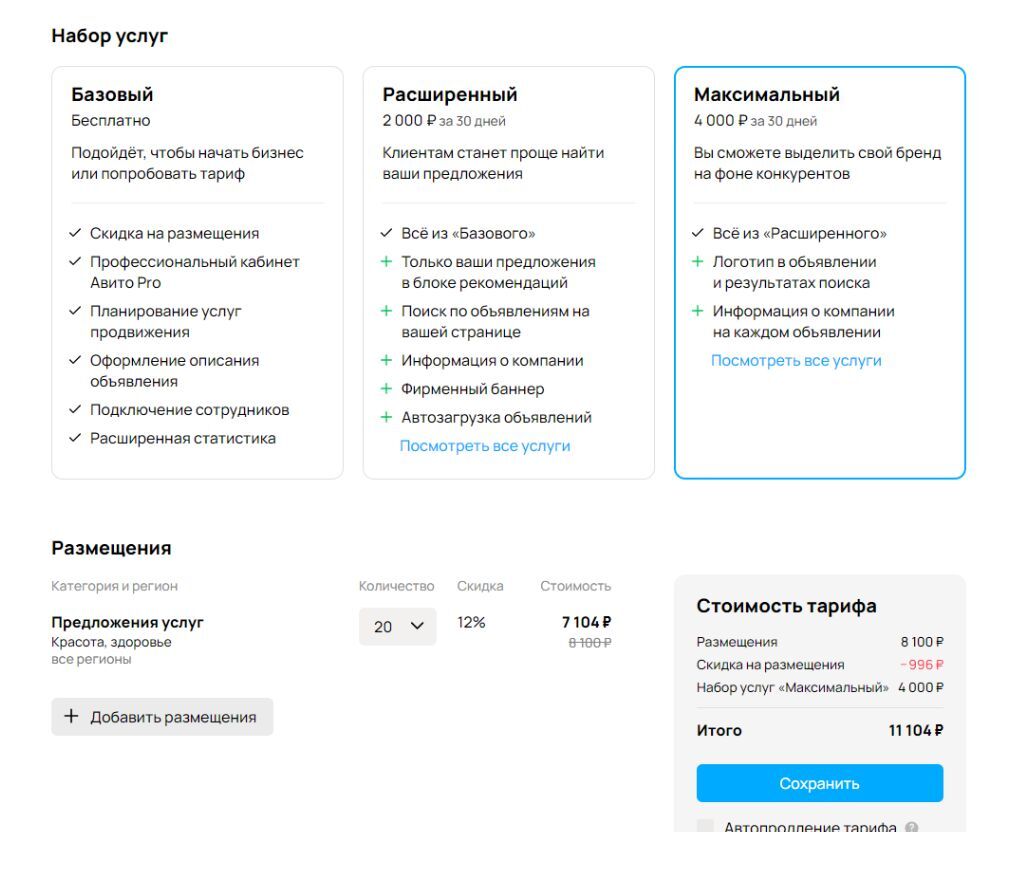
Task: Open the quantity dropdown showing 20
Action: pyautogui.click(x=398, y=627)
